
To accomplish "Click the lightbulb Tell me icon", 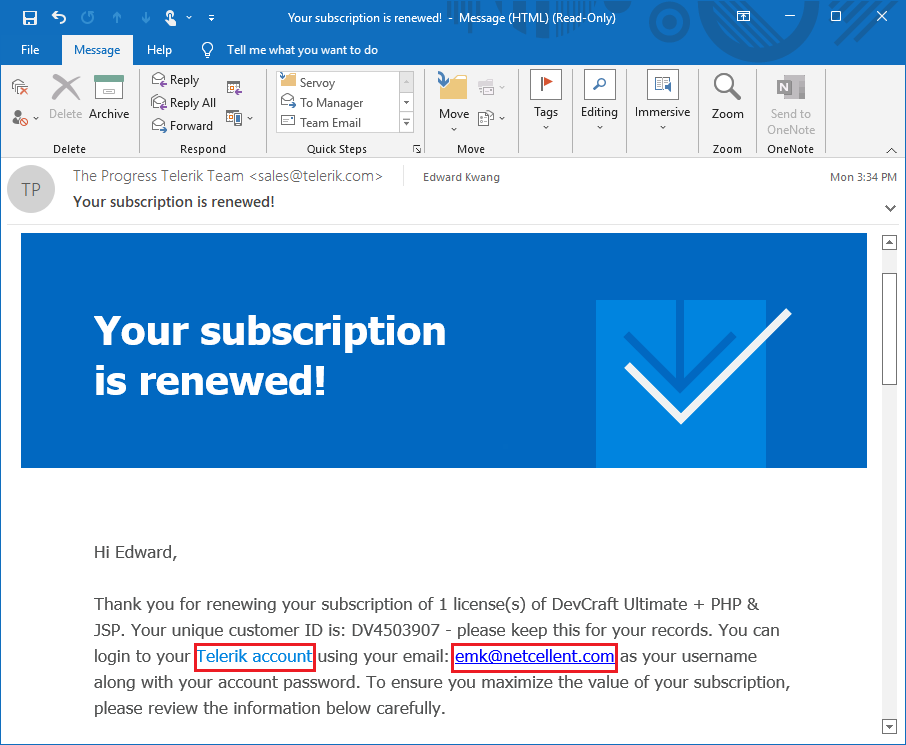I will [207, 50].
